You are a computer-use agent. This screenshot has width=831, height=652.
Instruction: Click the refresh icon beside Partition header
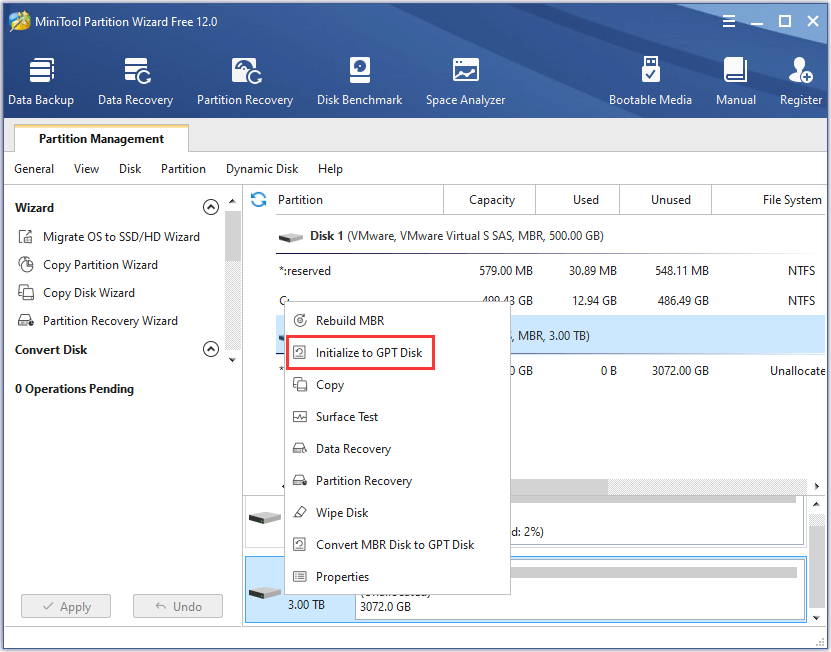[x=259, y=200]
